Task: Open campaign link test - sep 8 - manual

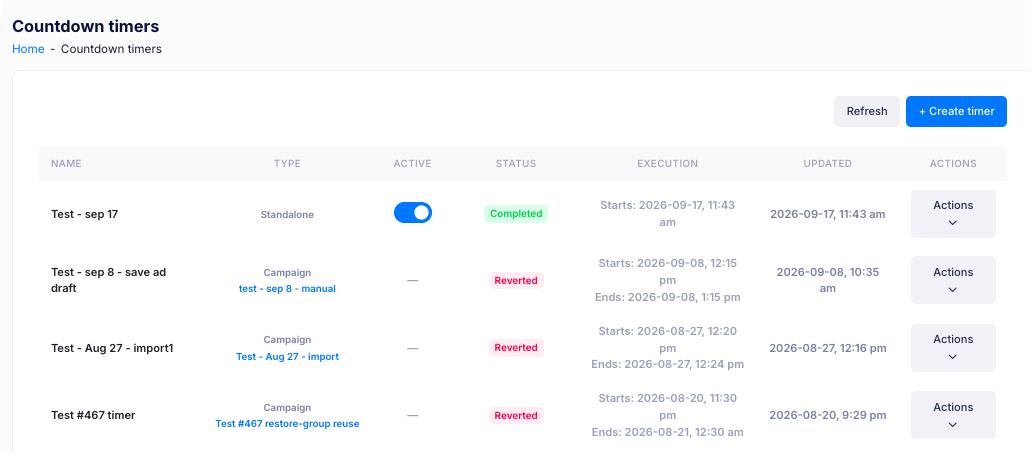Action: [287, 289]
